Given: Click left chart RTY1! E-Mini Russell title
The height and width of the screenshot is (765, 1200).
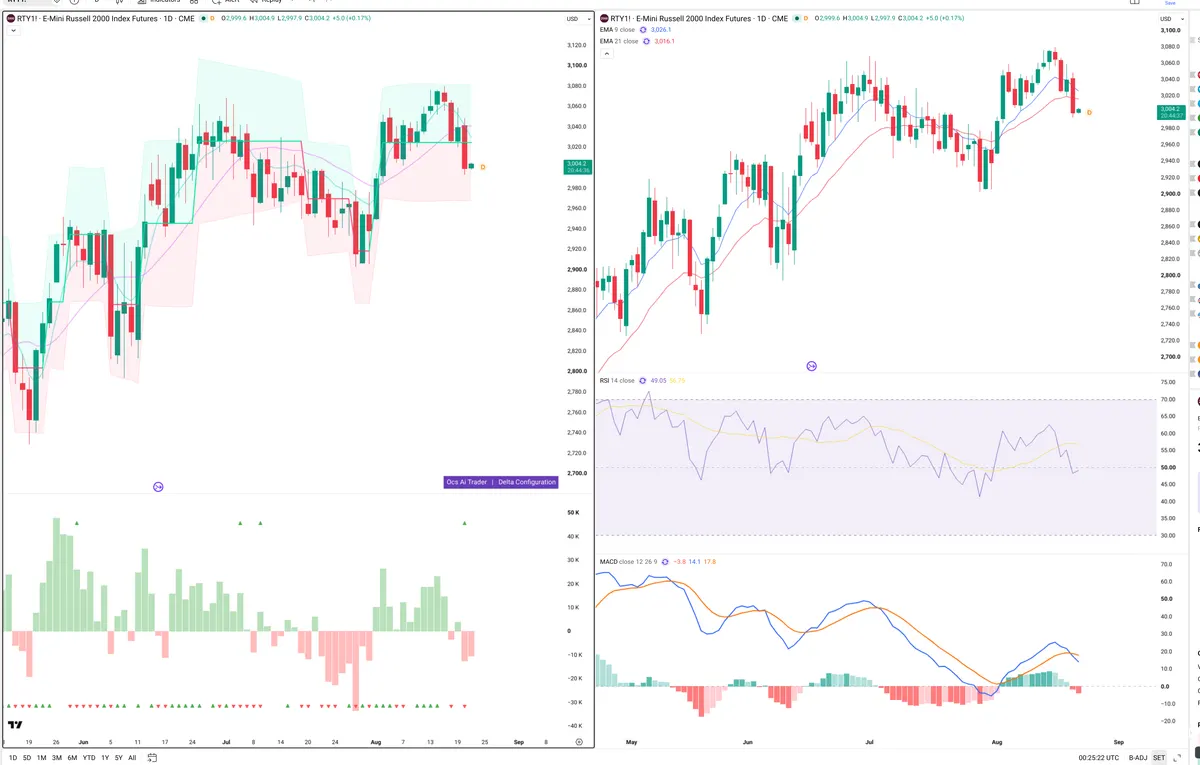Looking at the screenshot, I should click(x=107, y=18).
